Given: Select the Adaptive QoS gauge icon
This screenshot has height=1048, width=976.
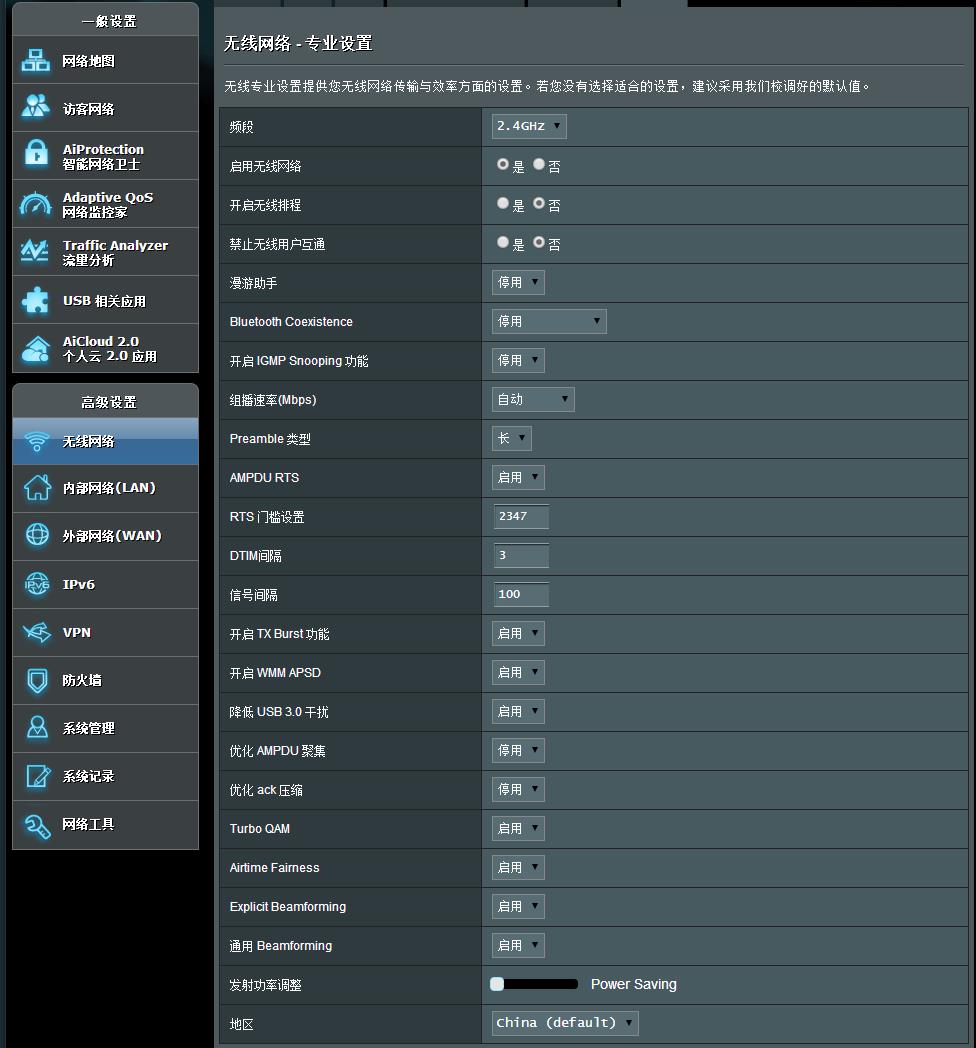Looking at the screenshot, I should click(35, 204).
